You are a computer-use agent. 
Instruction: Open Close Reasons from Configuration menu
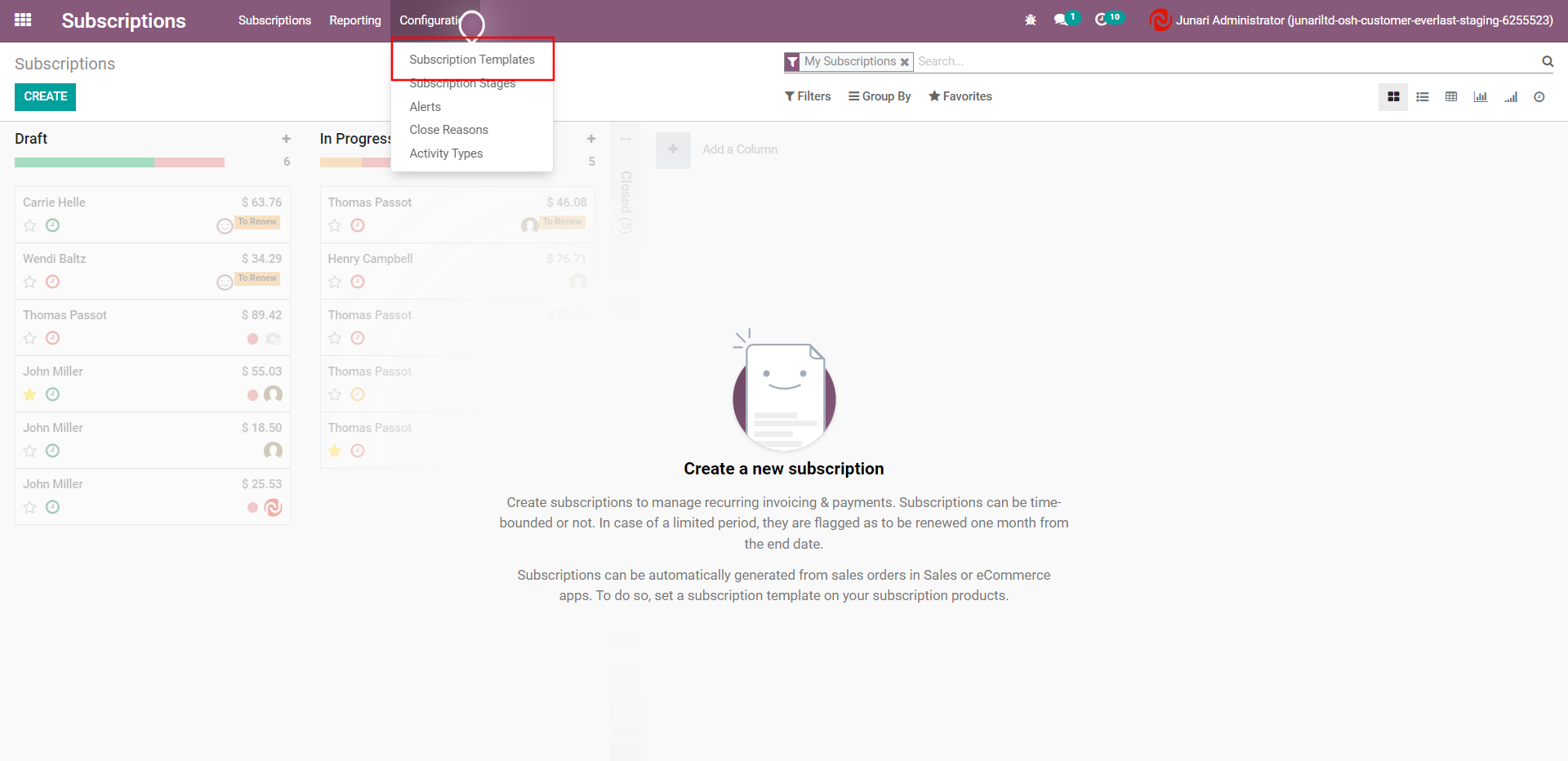(x=448, y=130)
